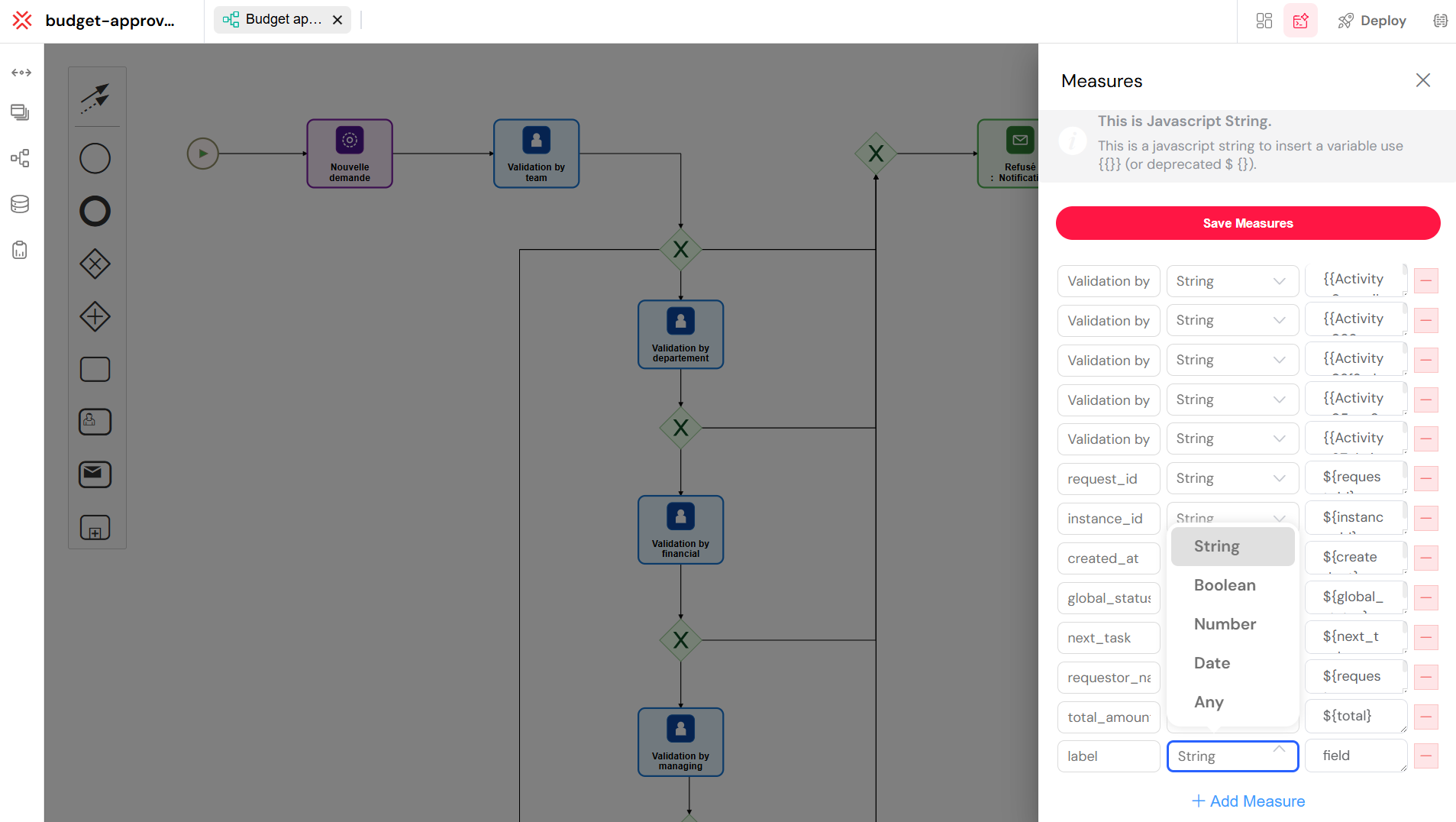Select the message task (envelope) tool
1456x822 pixels.
point(95,474)
